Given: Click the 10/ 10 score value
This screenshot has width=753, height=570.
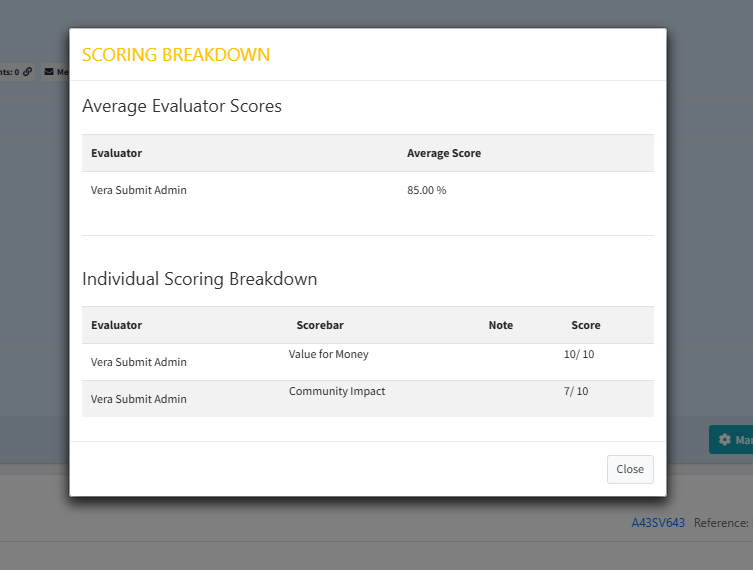Looking at the screenshot, I should (x=579, y=354).
